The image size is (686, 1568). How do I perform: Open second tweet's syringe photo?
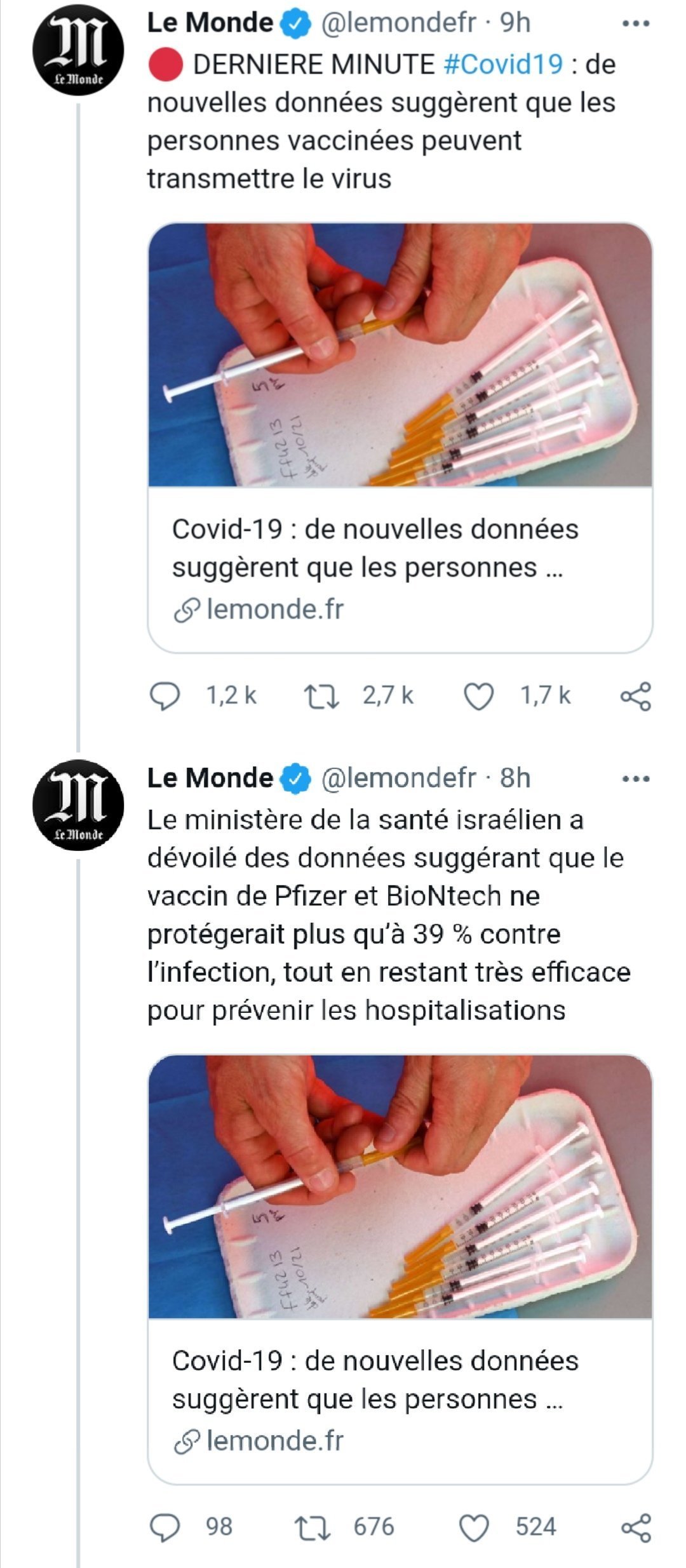400,1186
